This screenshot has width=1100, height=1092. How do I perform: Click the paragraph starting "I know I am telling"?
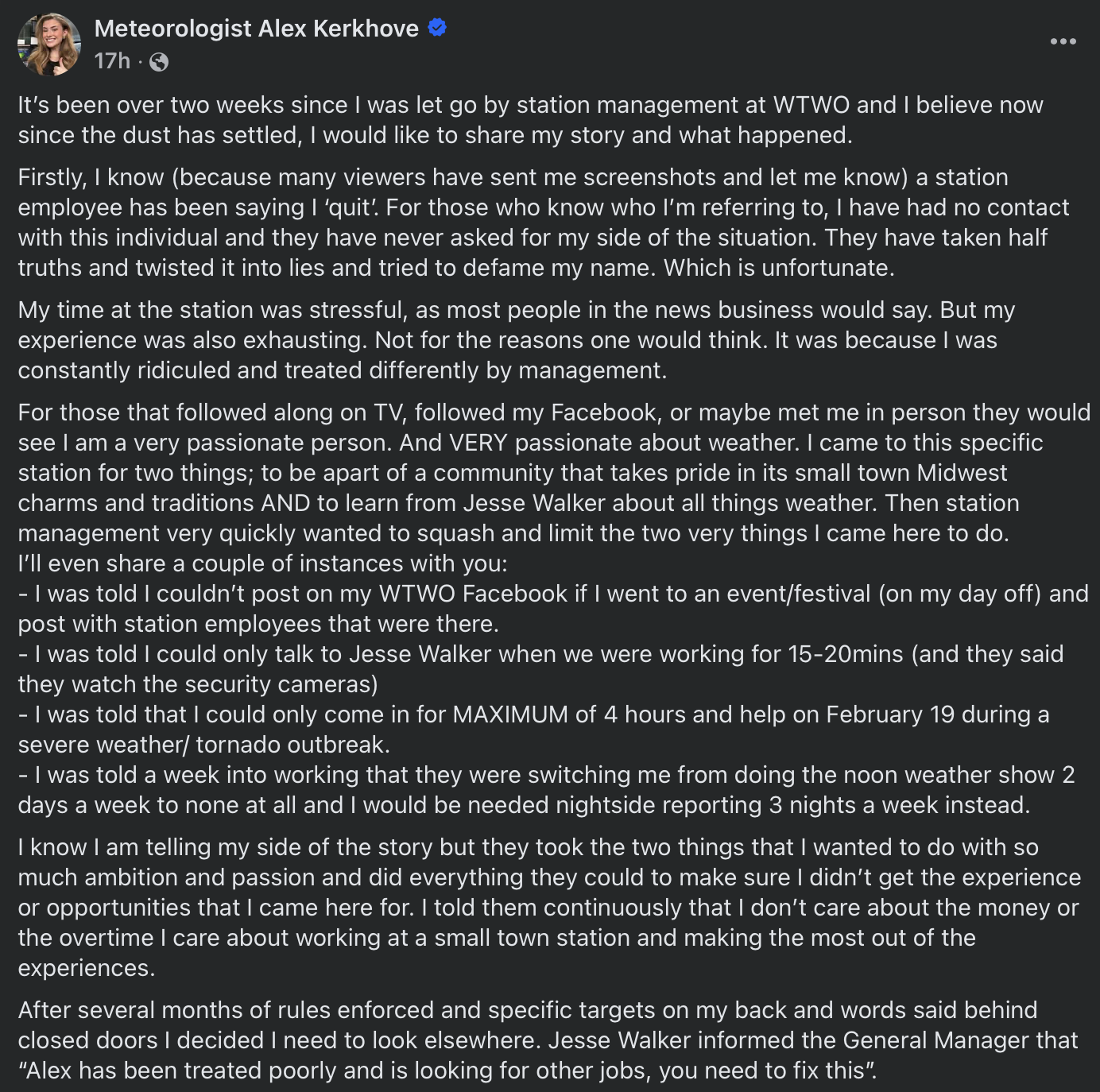549,908
